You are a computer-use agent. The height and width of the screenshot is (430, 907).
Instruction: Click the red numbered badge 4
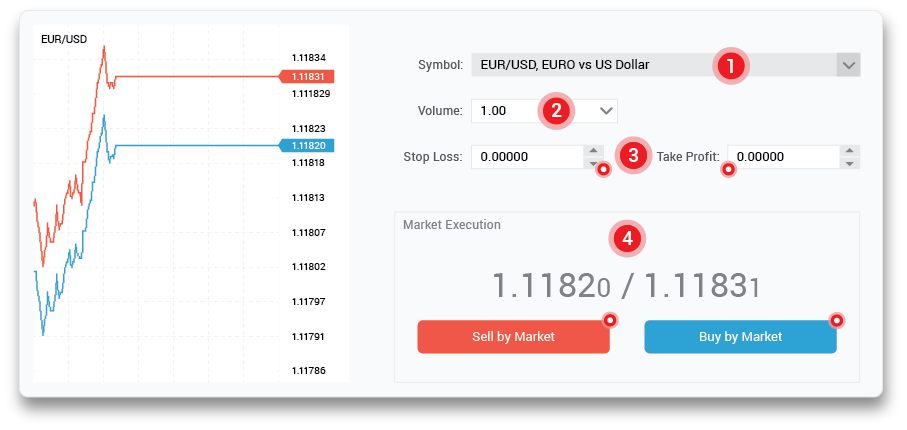pyautogui.click(x=627, y=238)
